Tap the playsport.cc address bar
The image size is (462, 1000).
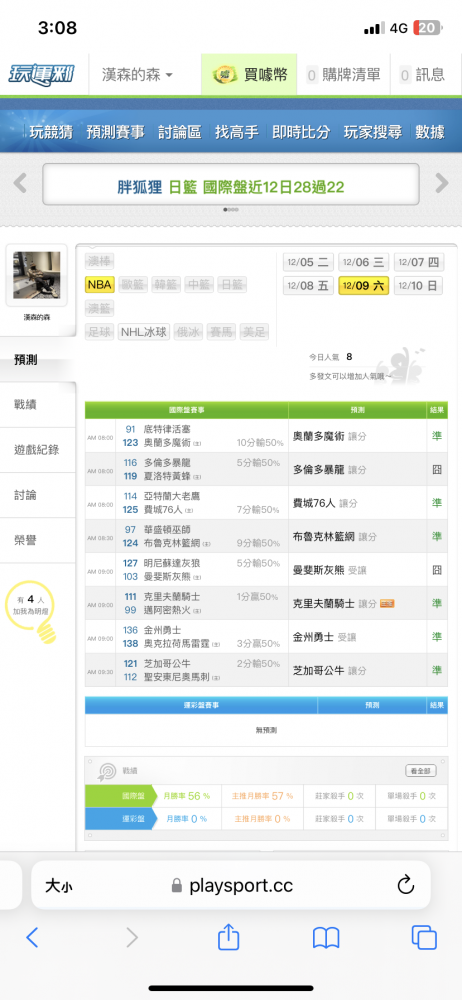231,885
